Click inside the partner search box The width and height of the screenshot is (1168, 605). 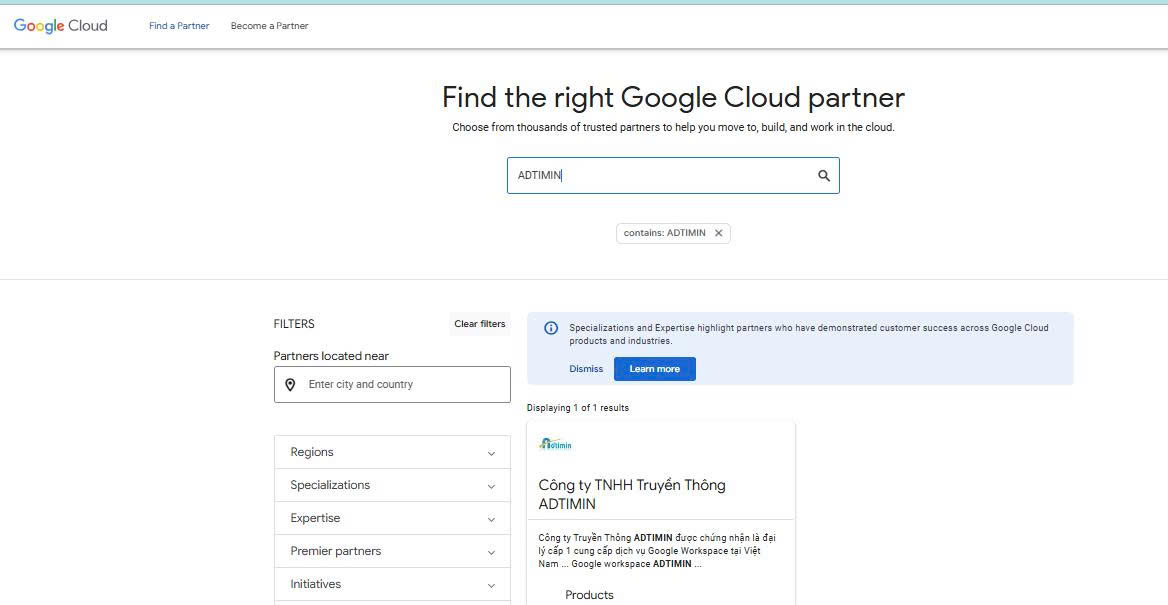pyautogui.click(x=660, y=175)
